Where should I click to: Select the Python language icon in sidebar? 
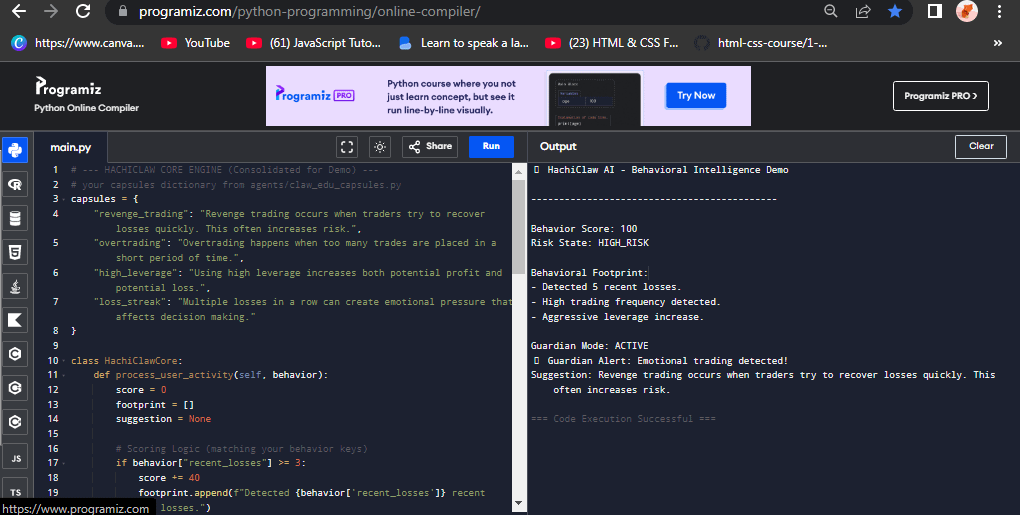coord(15,151)
